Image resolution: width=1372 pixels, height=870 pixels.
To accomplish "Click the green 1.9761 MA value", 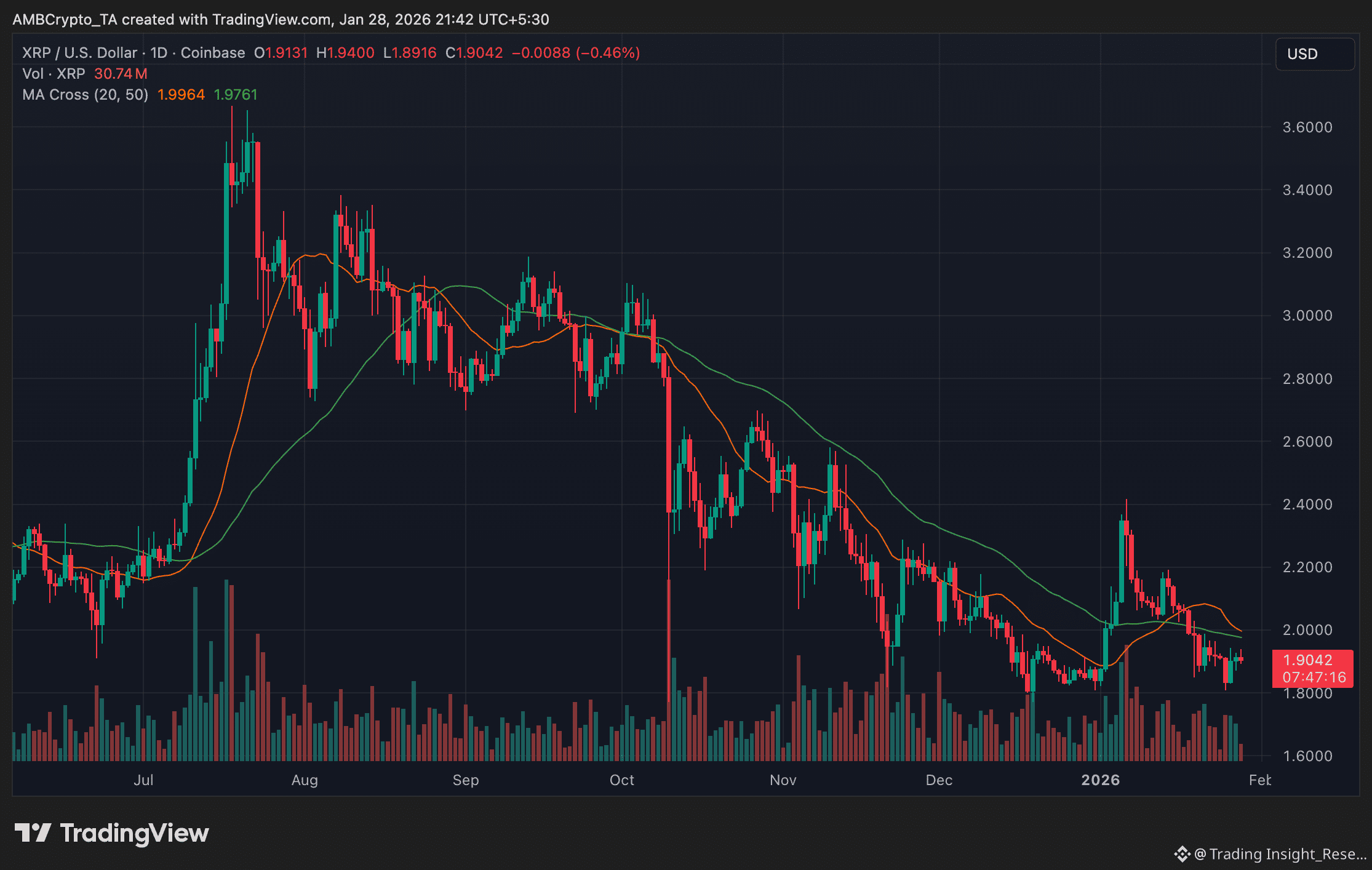I will pyautogui.click(x=235, y=95).
